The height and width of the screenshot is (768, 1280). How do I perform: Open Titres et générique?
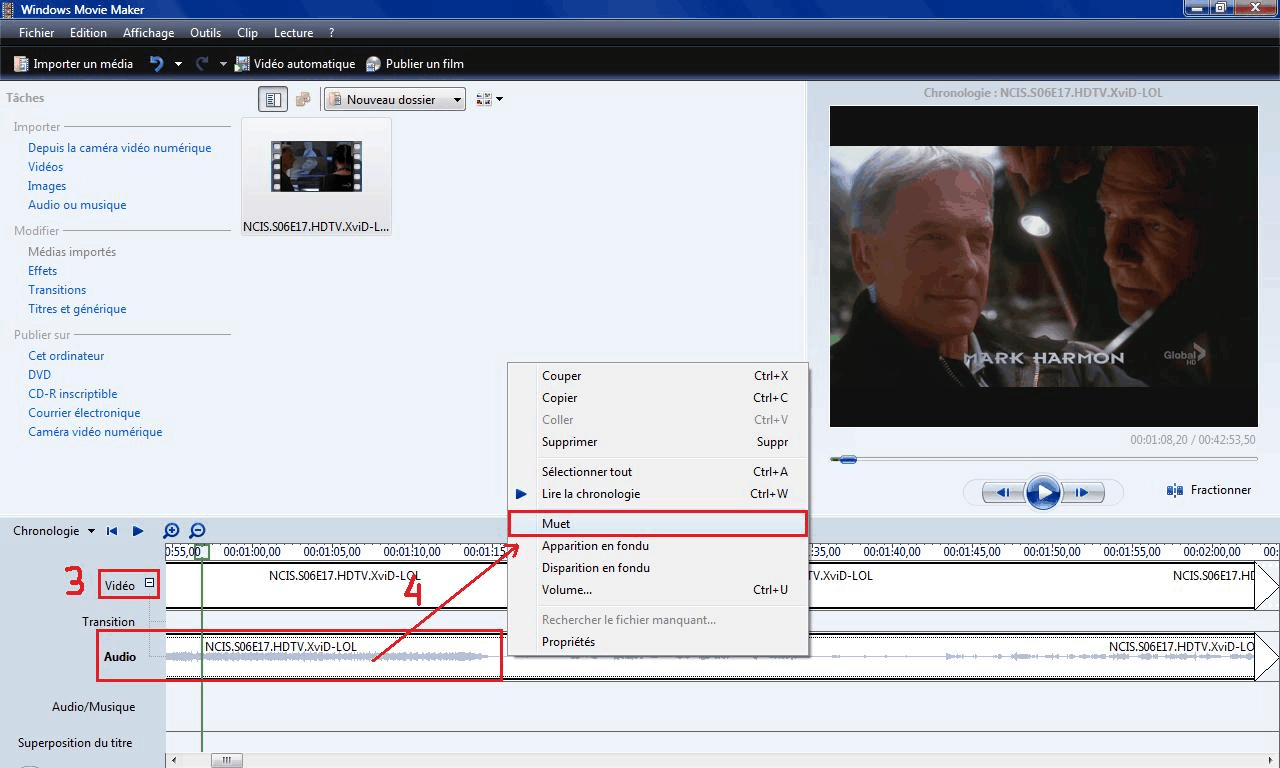(77, 309)
